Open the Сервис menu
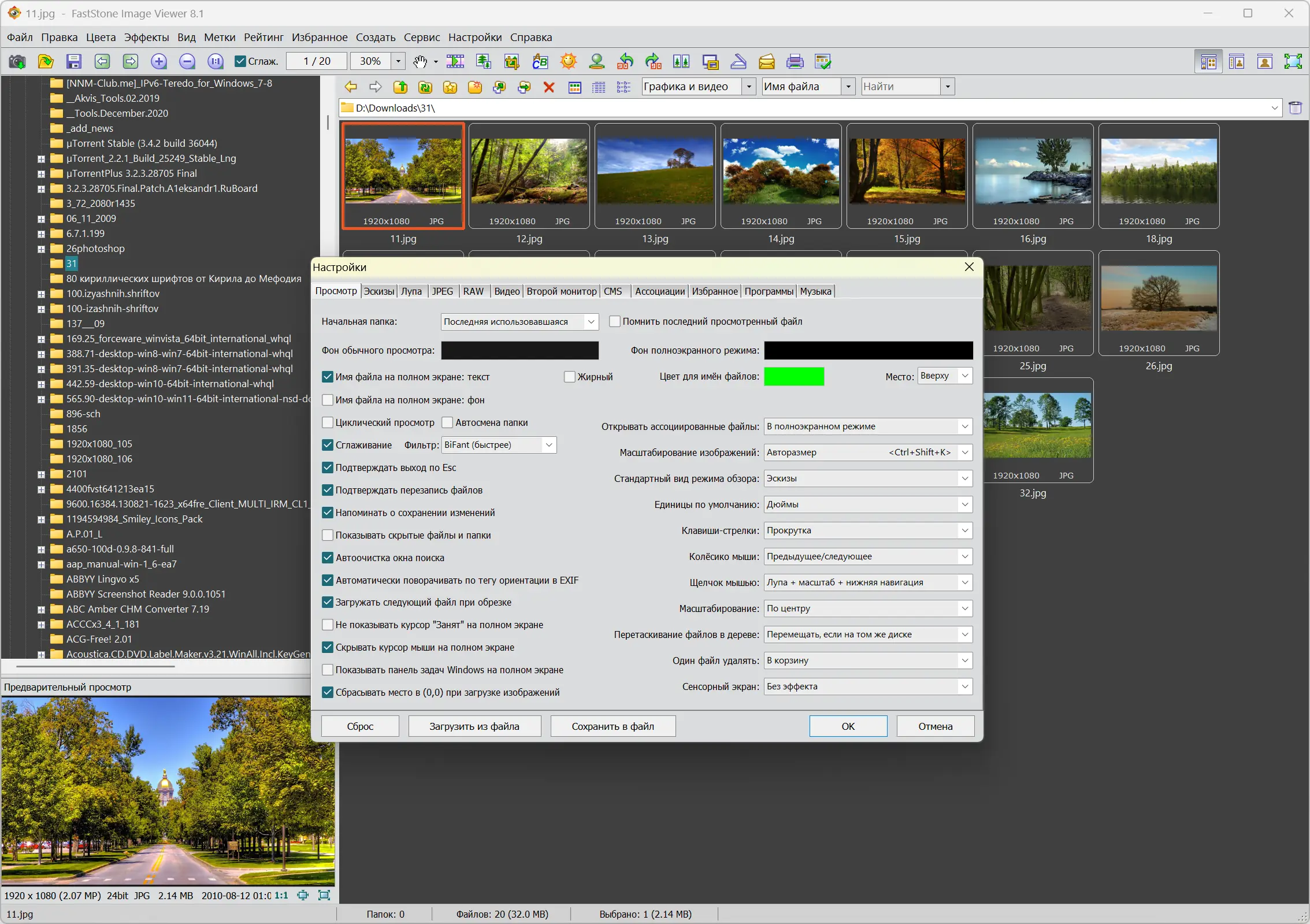1310x924 pixels. click(x=421, y=37)
